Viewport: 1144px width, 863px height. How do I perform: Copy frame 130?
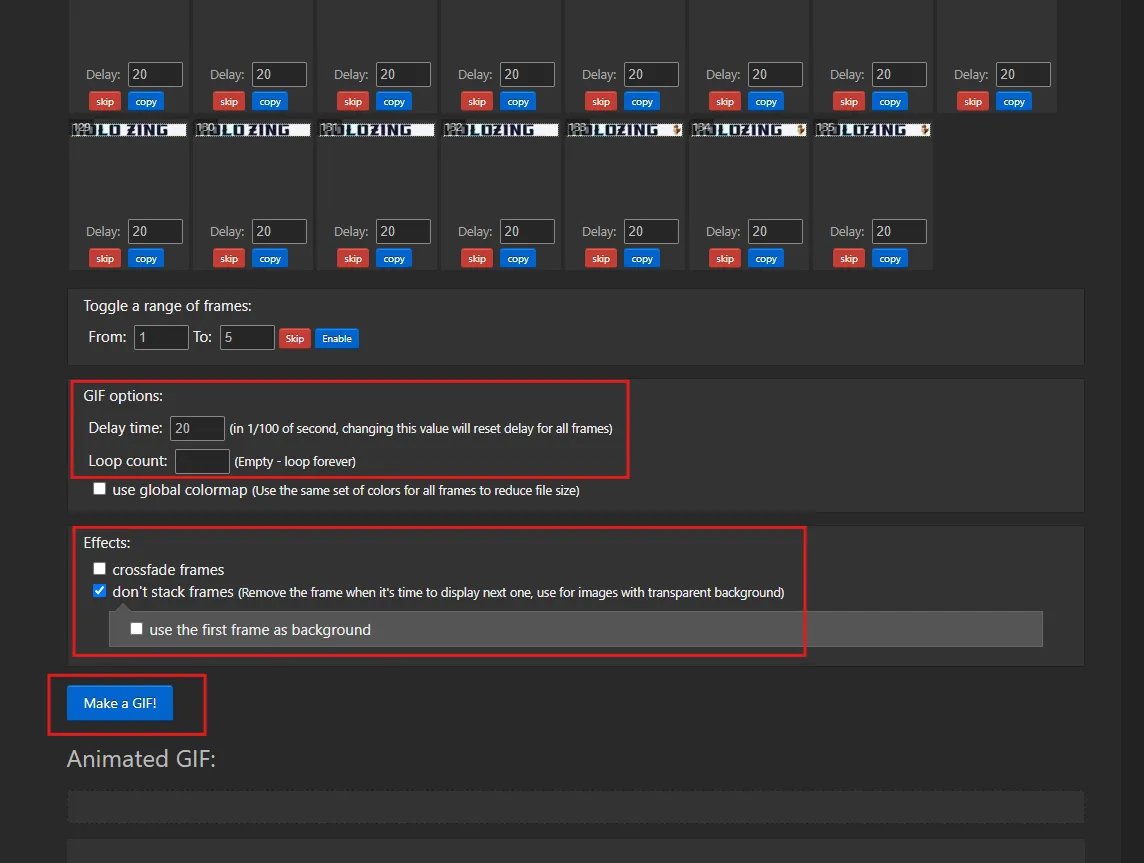[270, 259]
